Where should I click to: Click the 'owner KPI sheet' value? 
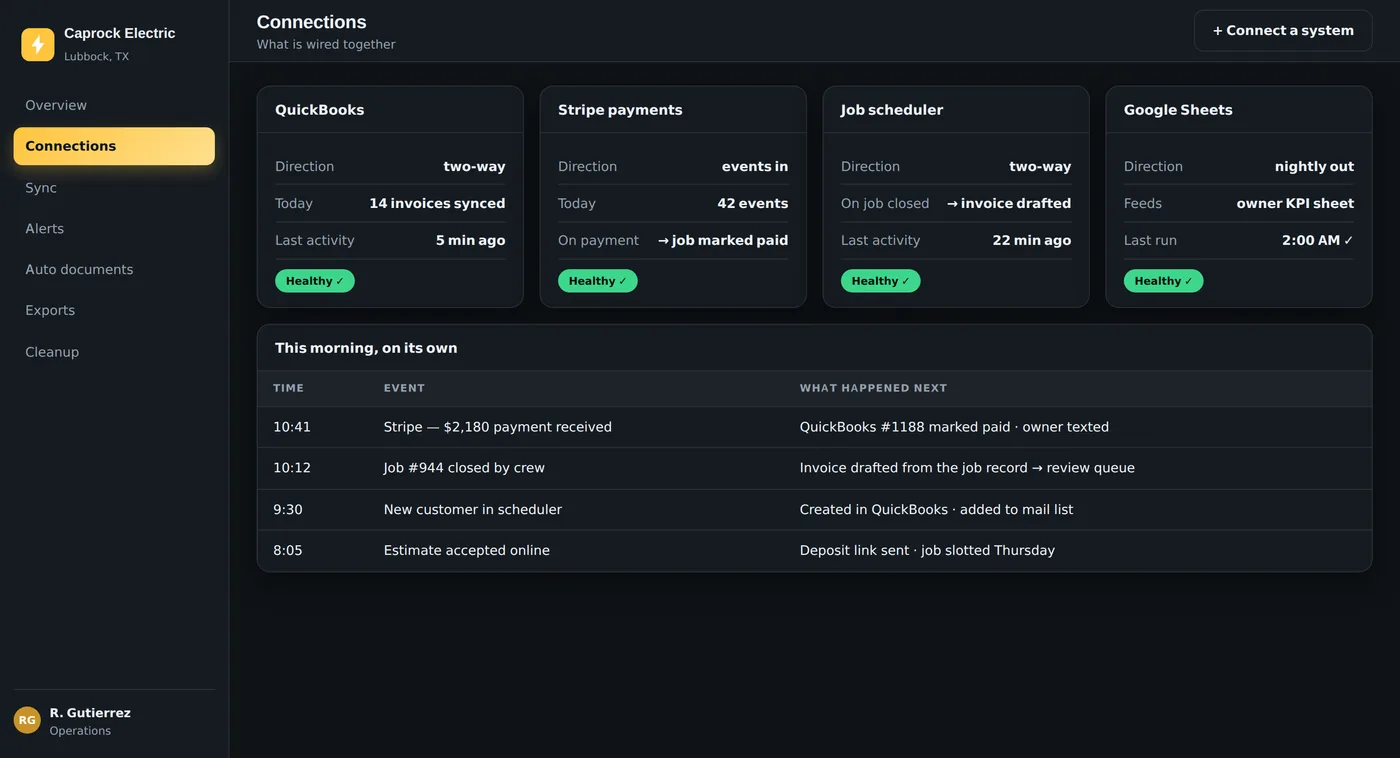click(x=1295, y=203)
